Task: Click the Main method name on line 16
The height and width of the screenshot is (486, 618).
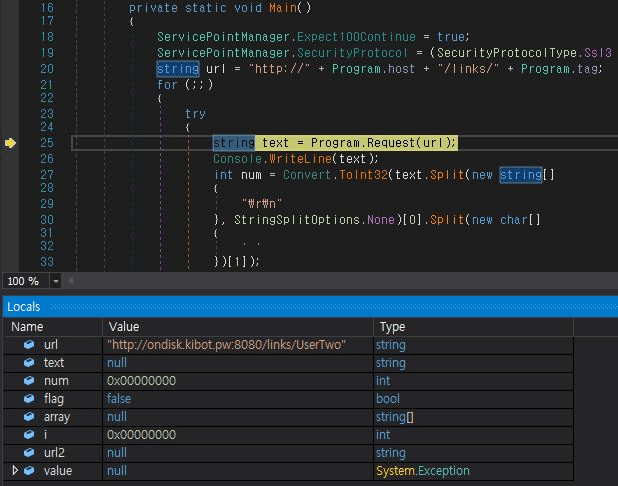Action: coord(283,7)
